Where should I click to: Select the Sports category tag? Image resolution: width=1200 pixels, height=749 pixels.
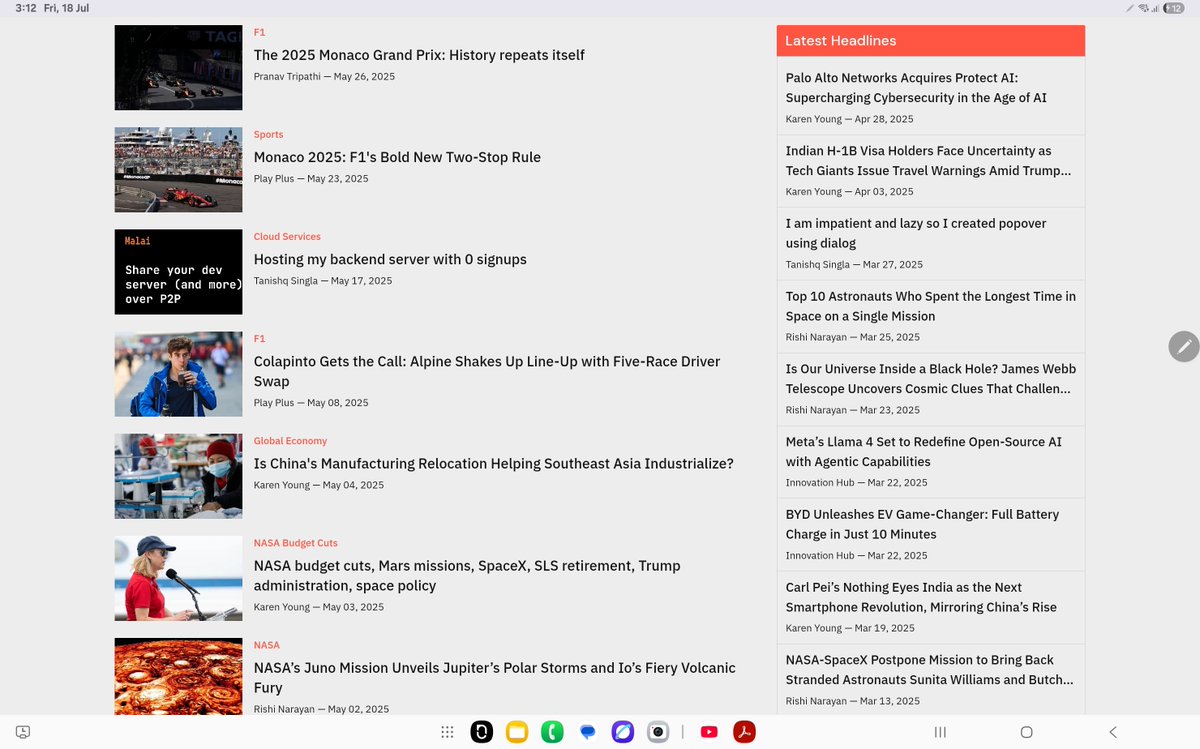coord(268,134)
